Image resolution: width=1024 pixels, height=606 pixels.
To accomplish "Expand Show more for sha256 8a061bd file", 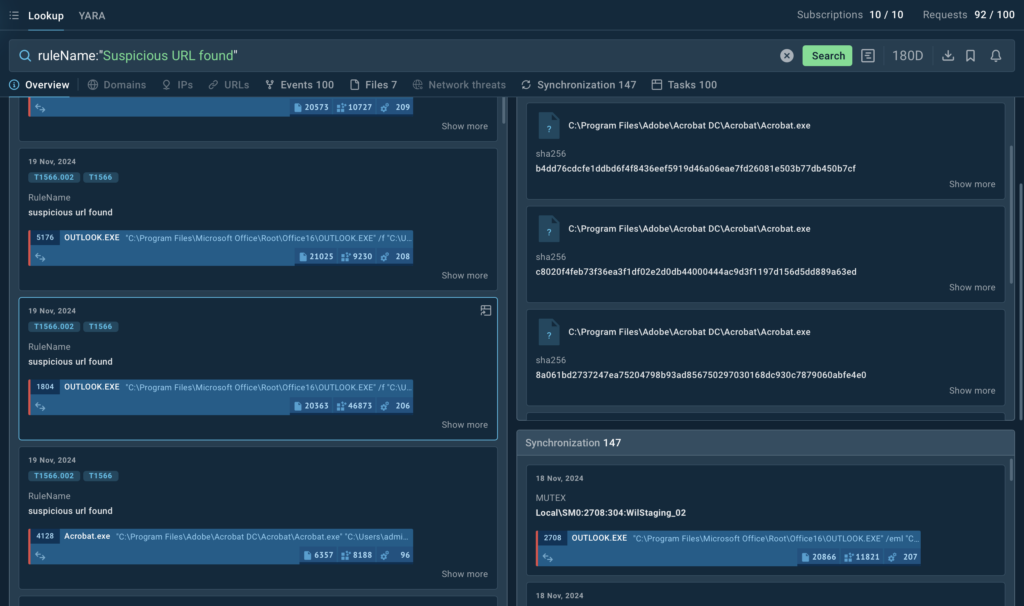I will (x=971, y=390).
